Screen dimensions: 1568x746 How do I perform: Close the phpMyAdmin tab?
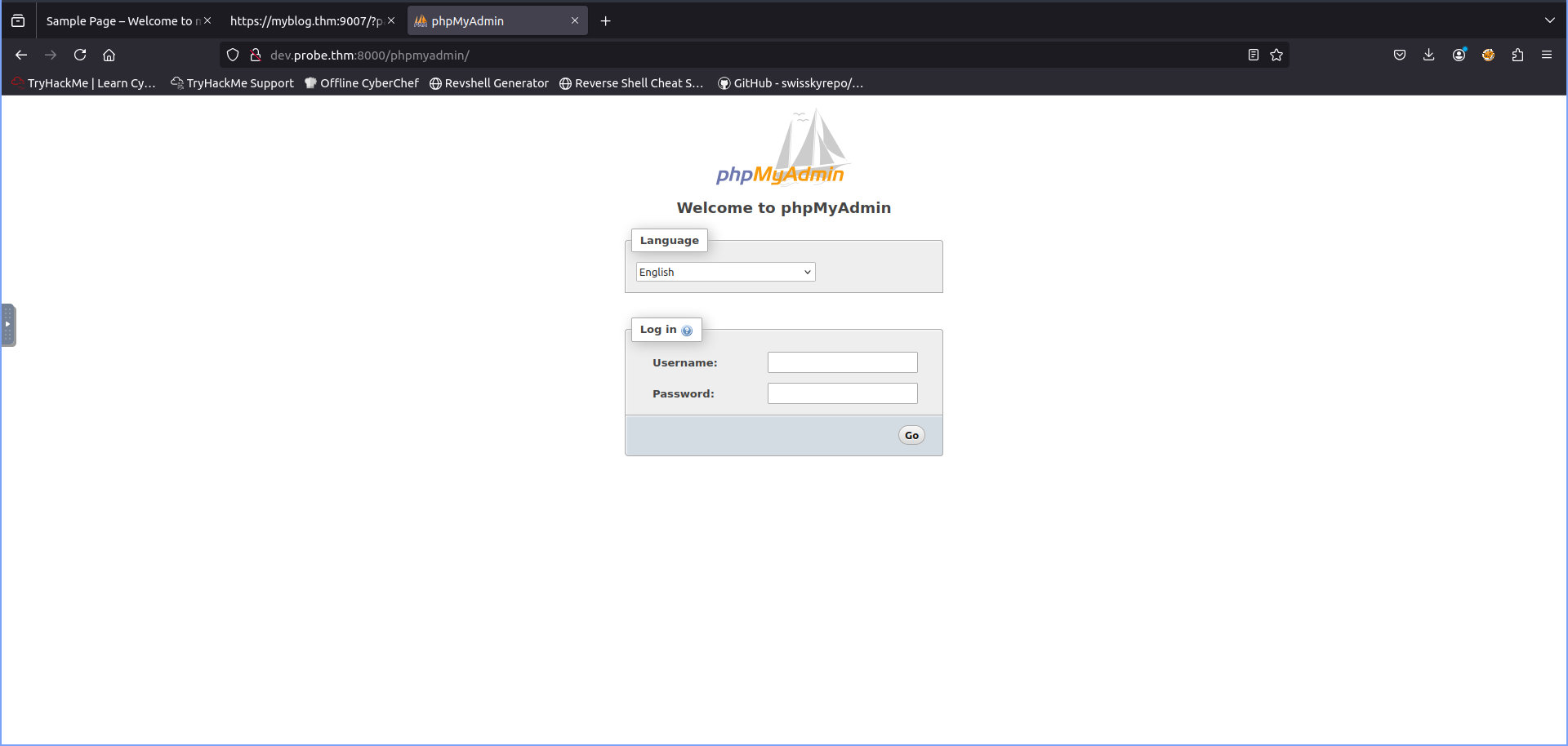(x=575, y=20)
